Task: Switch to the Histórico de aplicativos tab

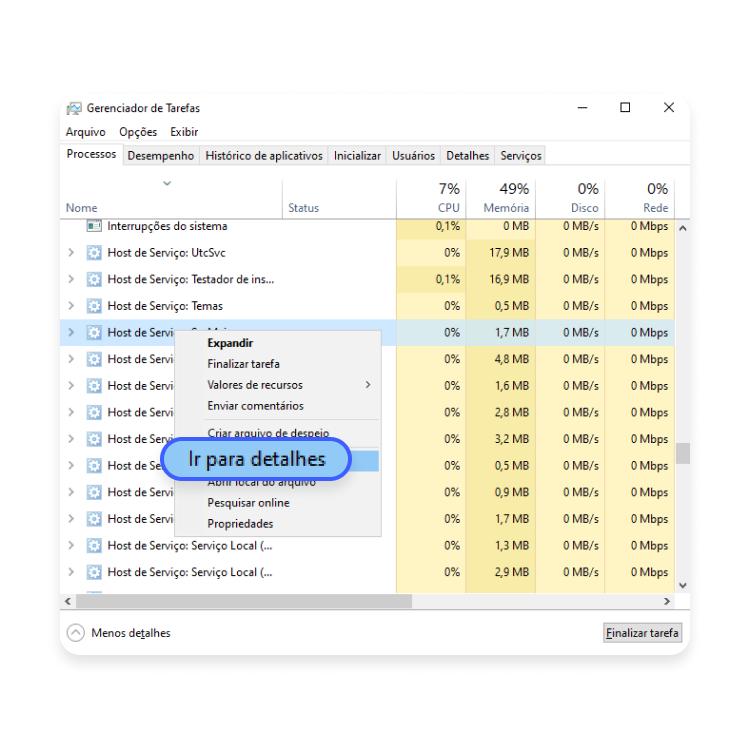Action: click(264, 156)
